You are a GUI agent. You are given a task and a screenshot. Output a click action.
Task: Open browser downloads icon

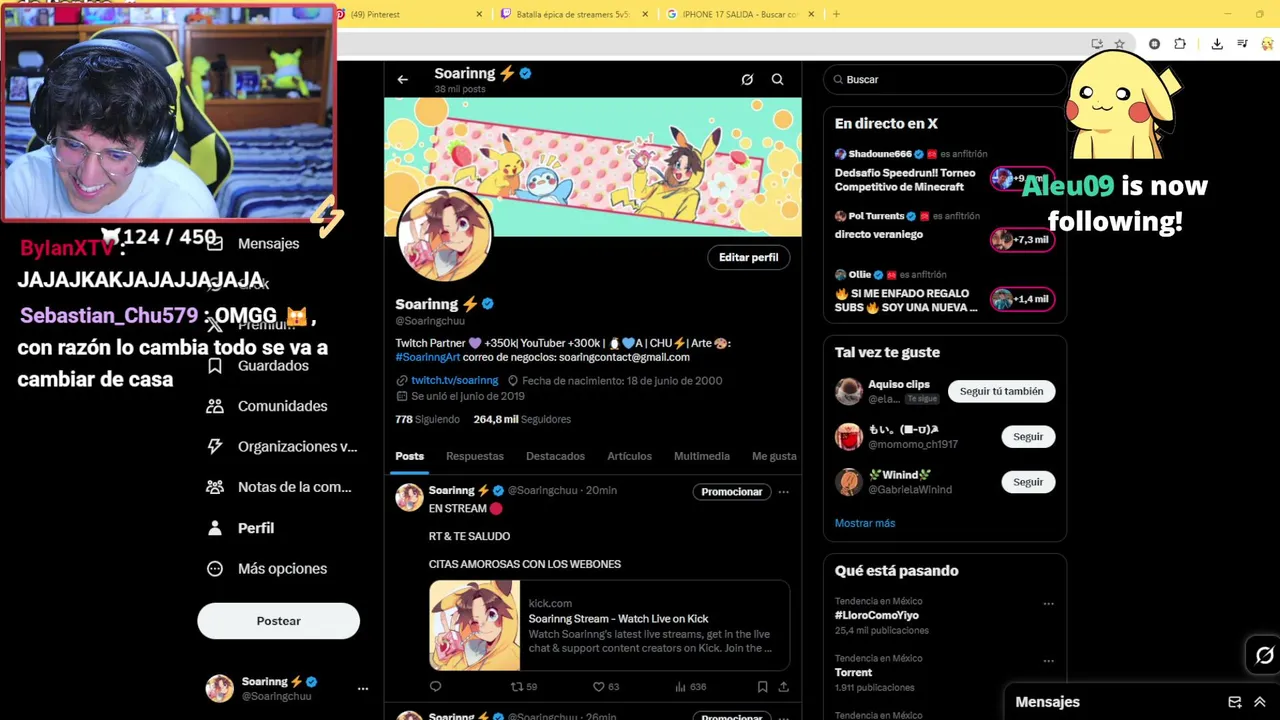(x=1217, y=44)
